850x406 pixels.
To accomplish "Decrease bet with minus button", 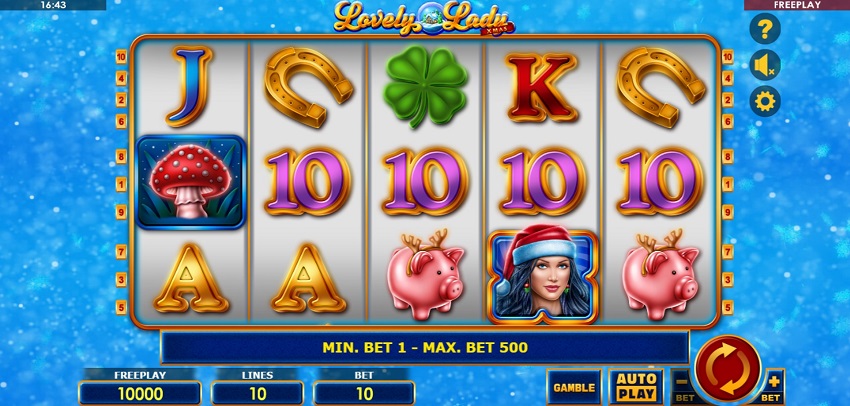I will click(682, 386).
